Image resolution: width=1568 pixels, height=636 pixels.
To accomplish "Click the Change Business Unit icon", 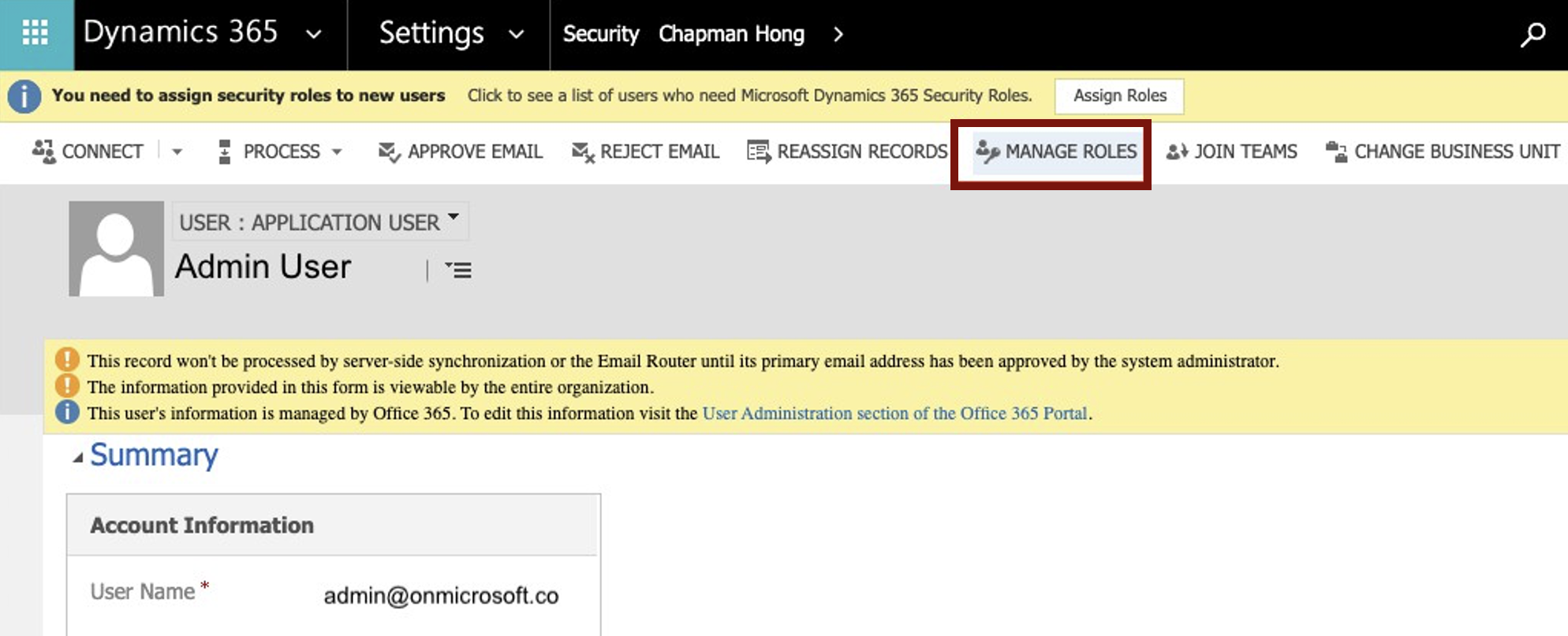I will (1336, 151).
